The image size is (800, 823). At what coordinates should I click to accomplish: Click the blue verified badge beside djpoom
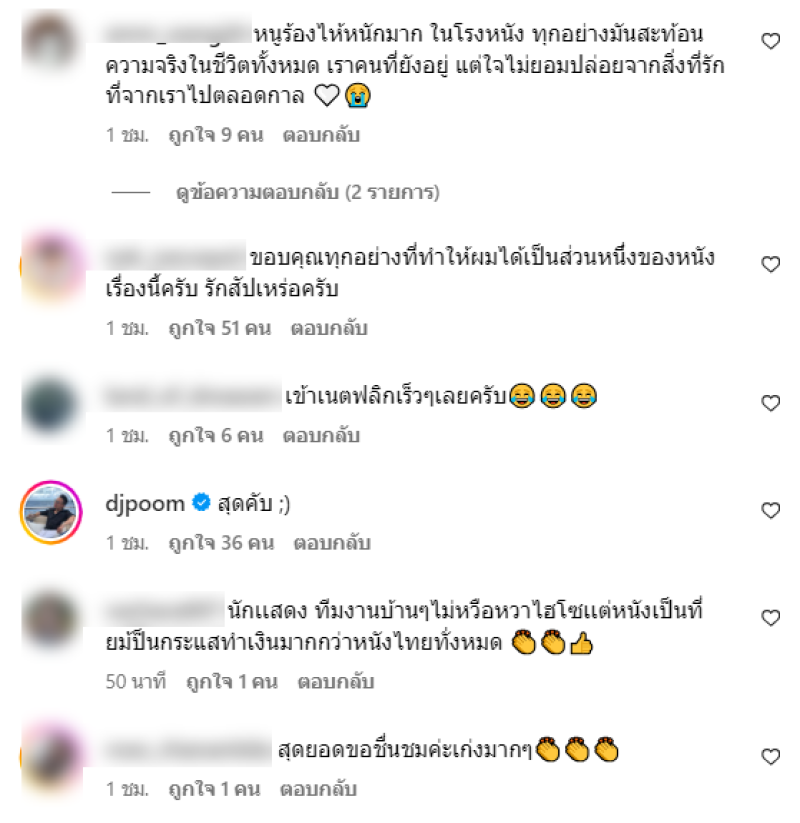pyautogui.click(x=201, y=503)
